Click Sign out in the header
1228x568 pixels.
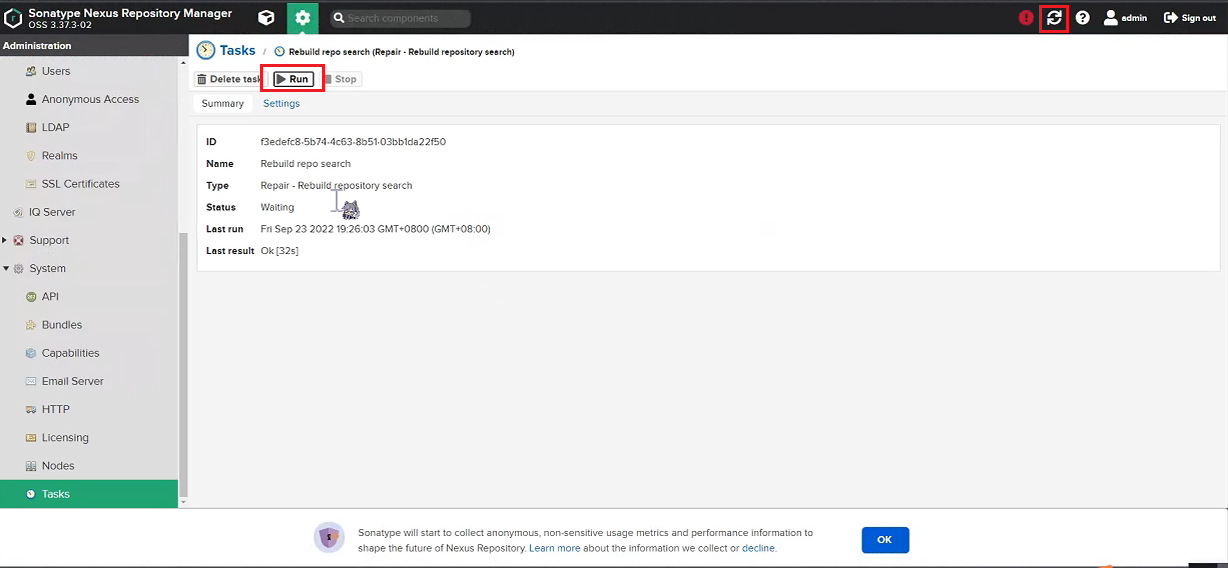[x=1190, y=18]
